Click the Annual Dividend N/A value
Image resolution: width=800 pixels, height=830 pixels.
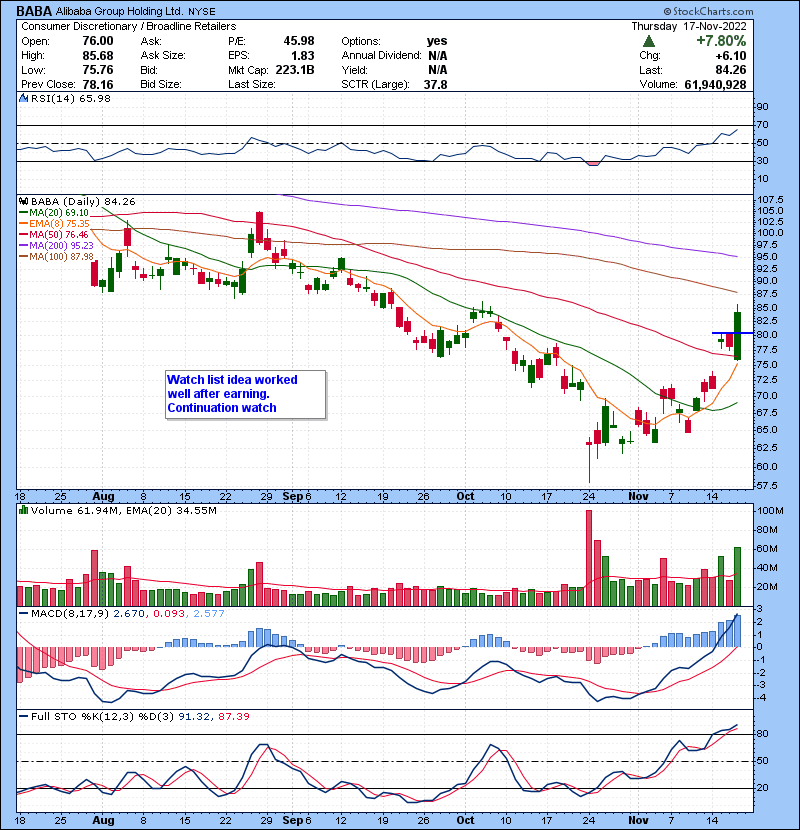click(x=437, y=55)
